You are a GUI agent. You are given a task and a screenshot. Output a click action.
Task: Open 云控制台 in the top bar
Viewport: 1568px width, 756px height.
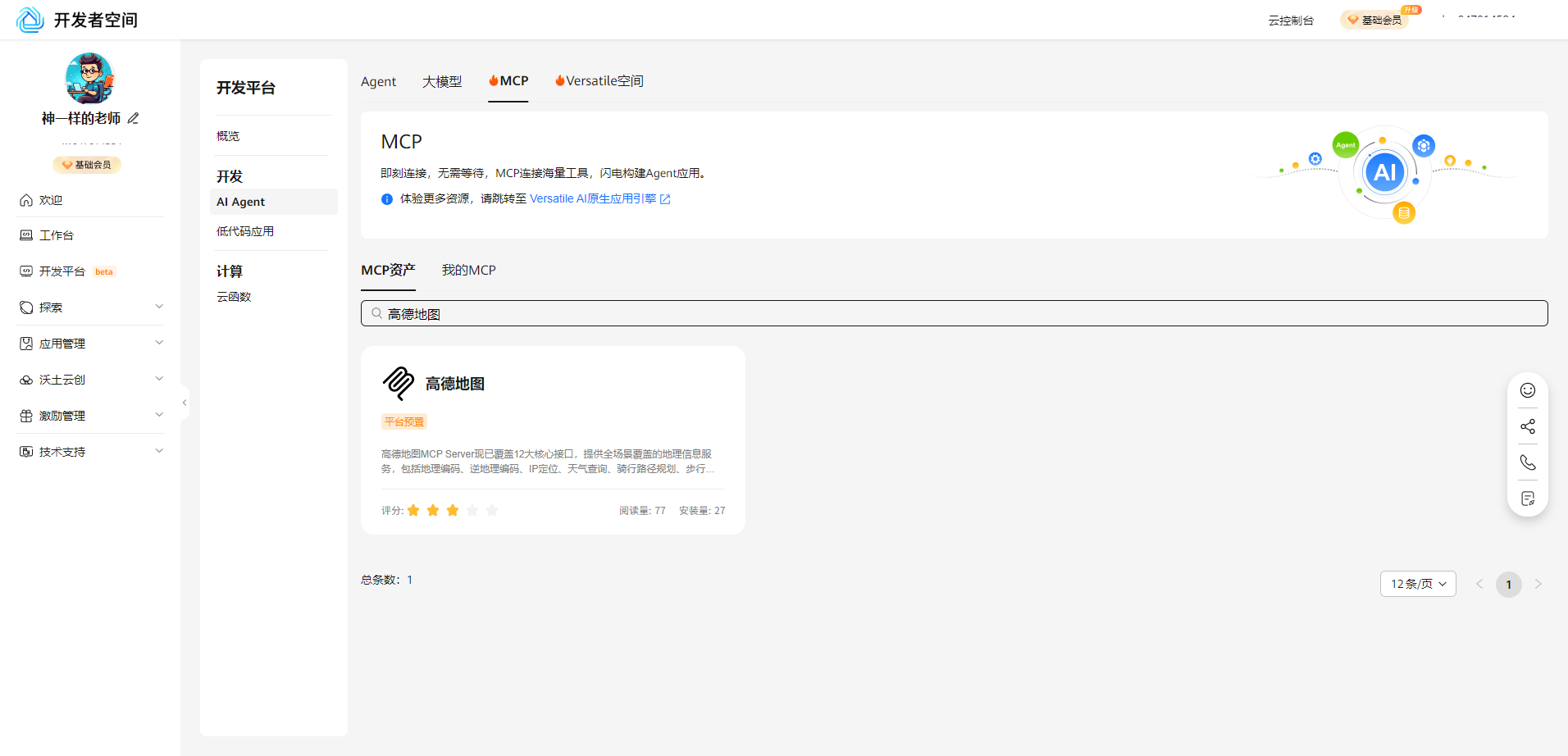pyautogui.click(x=1291, y=20)
